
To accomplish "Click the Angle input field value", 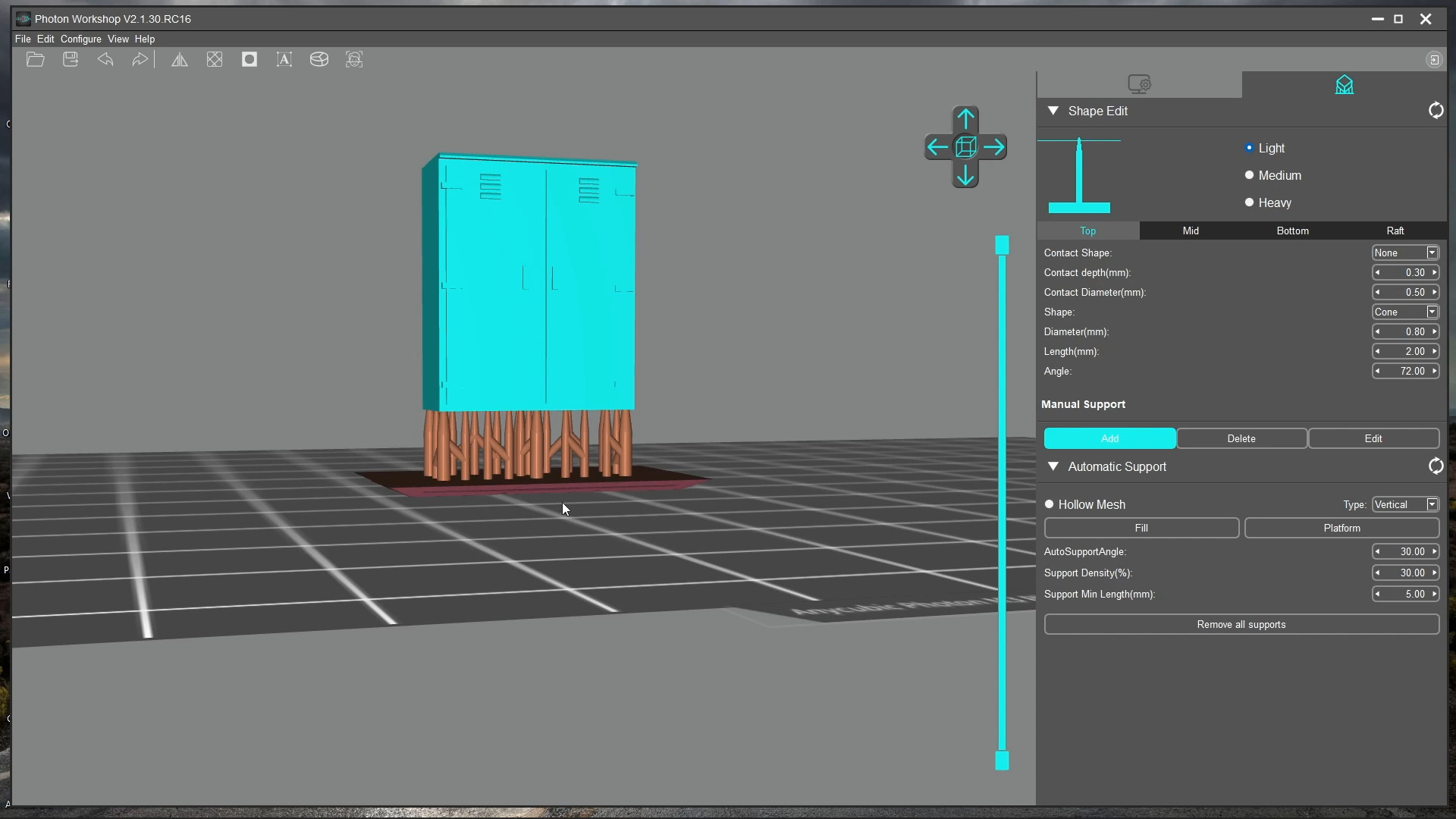I will click(x=1405, y=371).
